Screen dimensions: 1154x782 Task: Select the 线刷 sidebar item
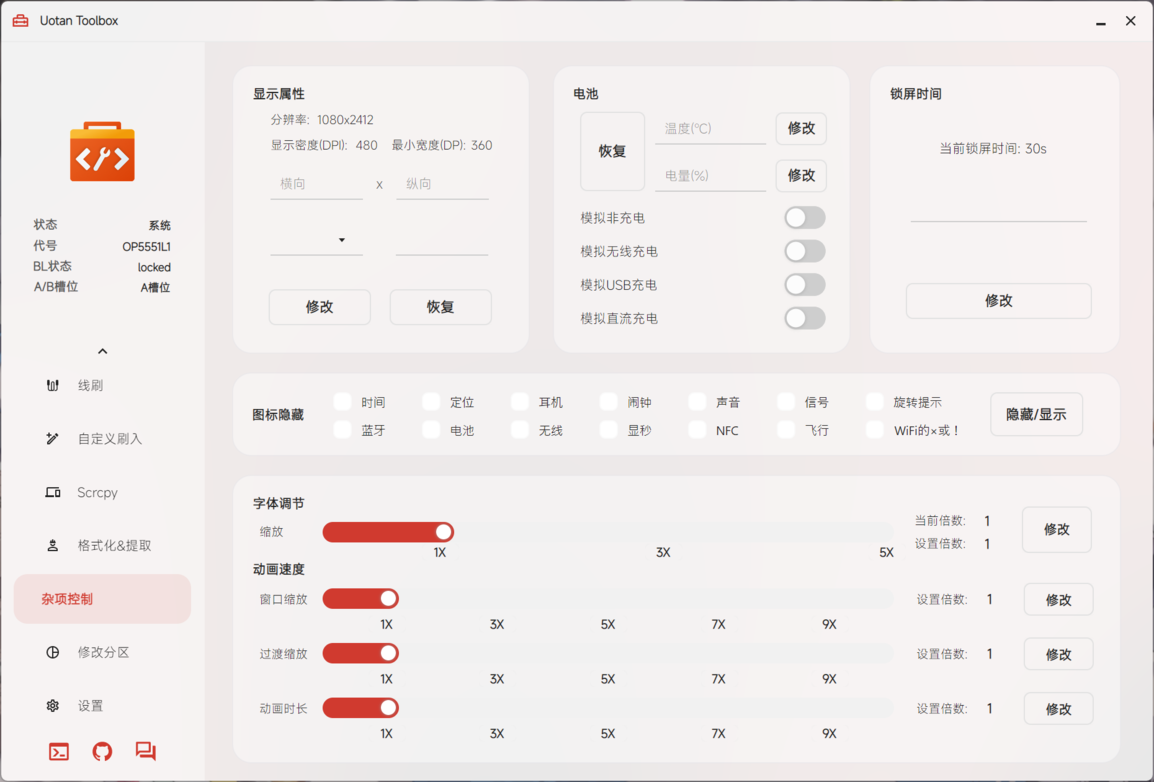pyautogui.click(x=89, y=385)
